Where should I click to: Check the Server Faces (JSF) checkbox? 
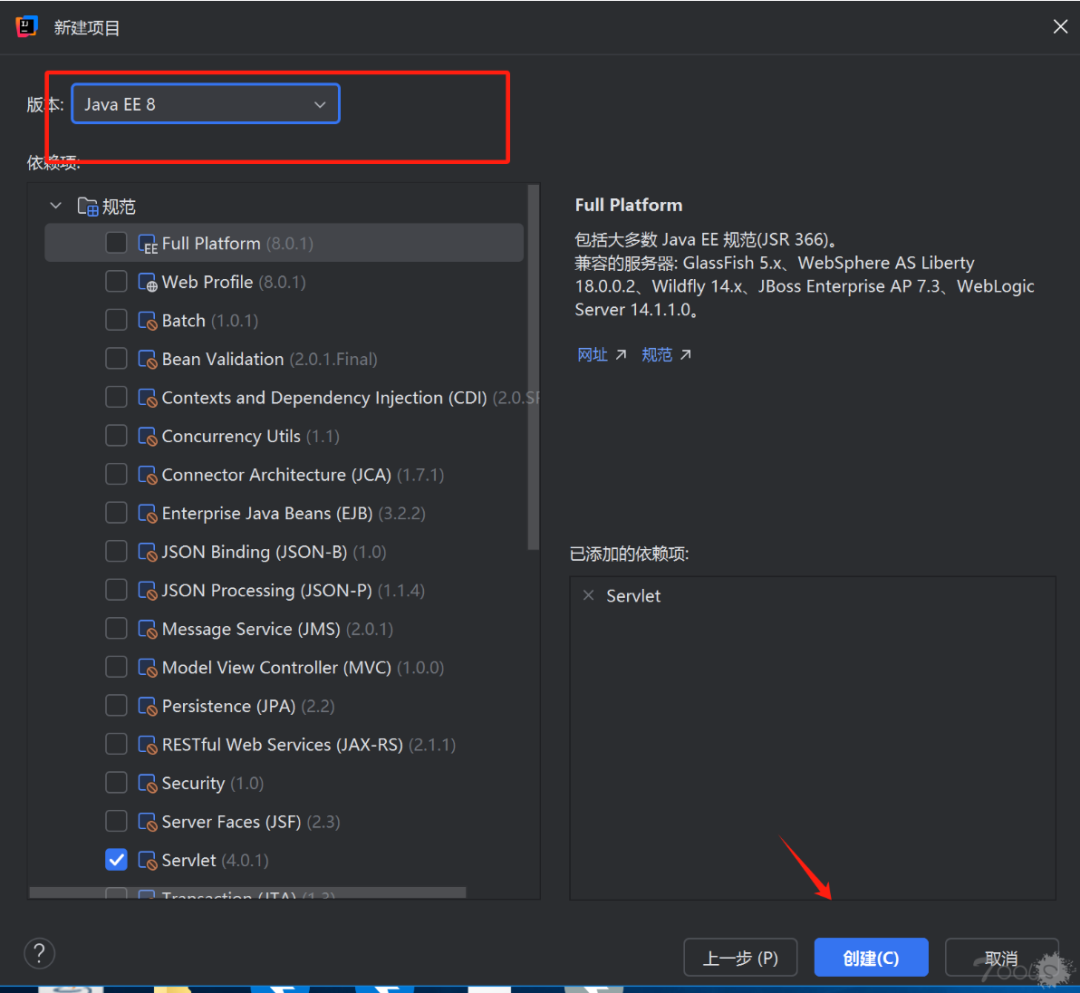point(116,821)
